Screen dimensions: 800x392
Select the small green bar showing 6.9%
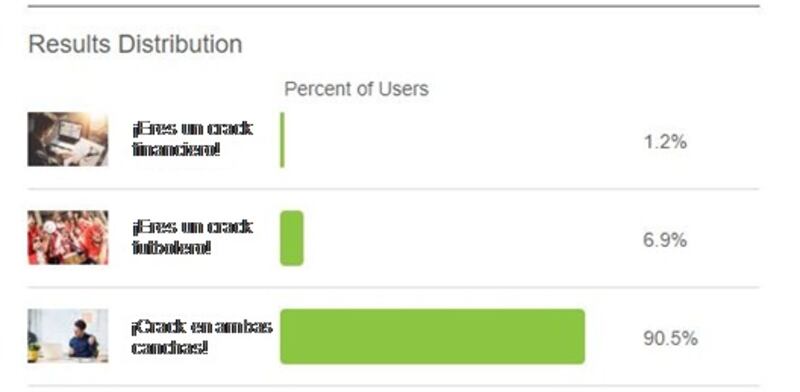coord(292,238)
